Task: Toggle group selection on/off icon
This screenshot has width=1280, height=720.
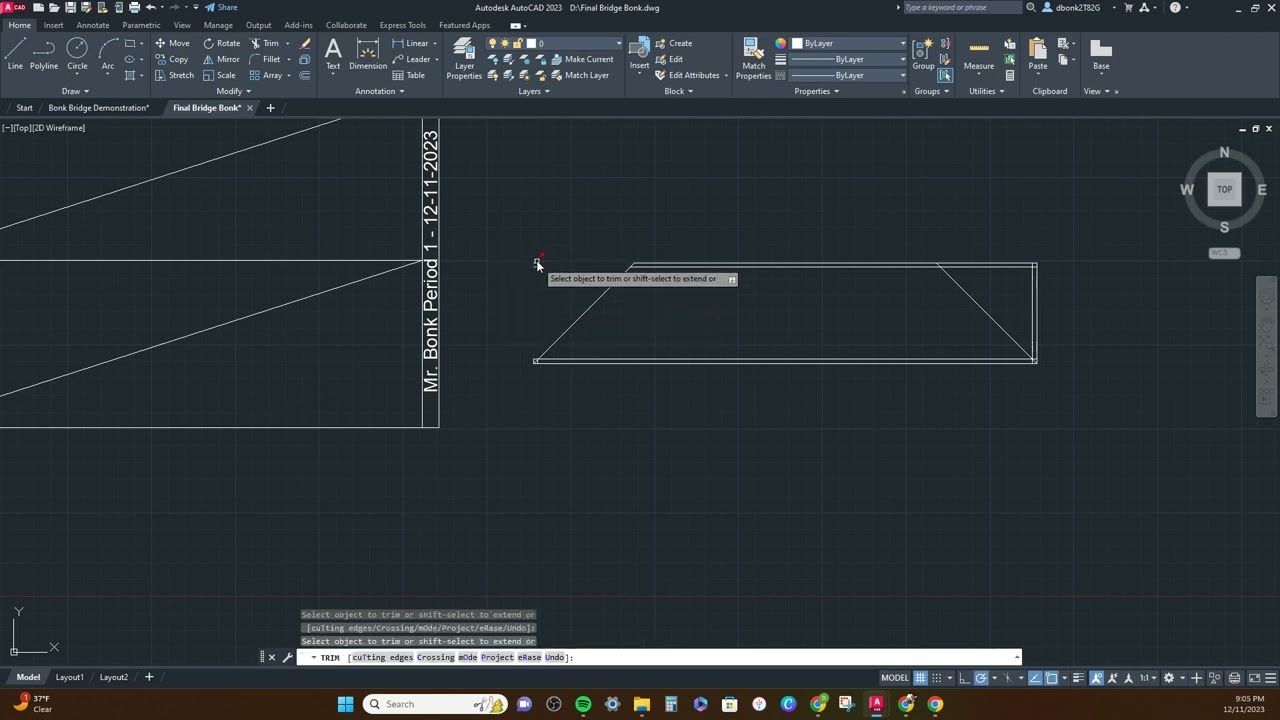Action: click(x=945, y=75)
